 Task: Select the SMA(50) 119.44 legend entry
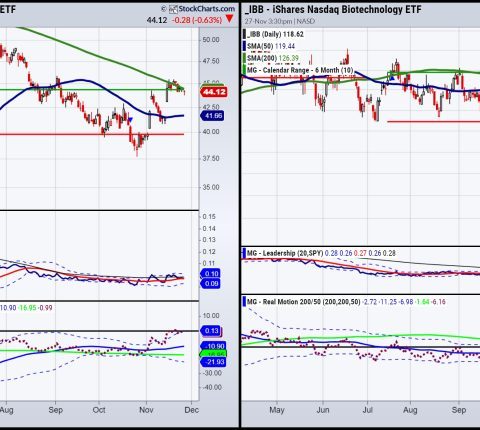pyautogui.click(x=271, y=46)
